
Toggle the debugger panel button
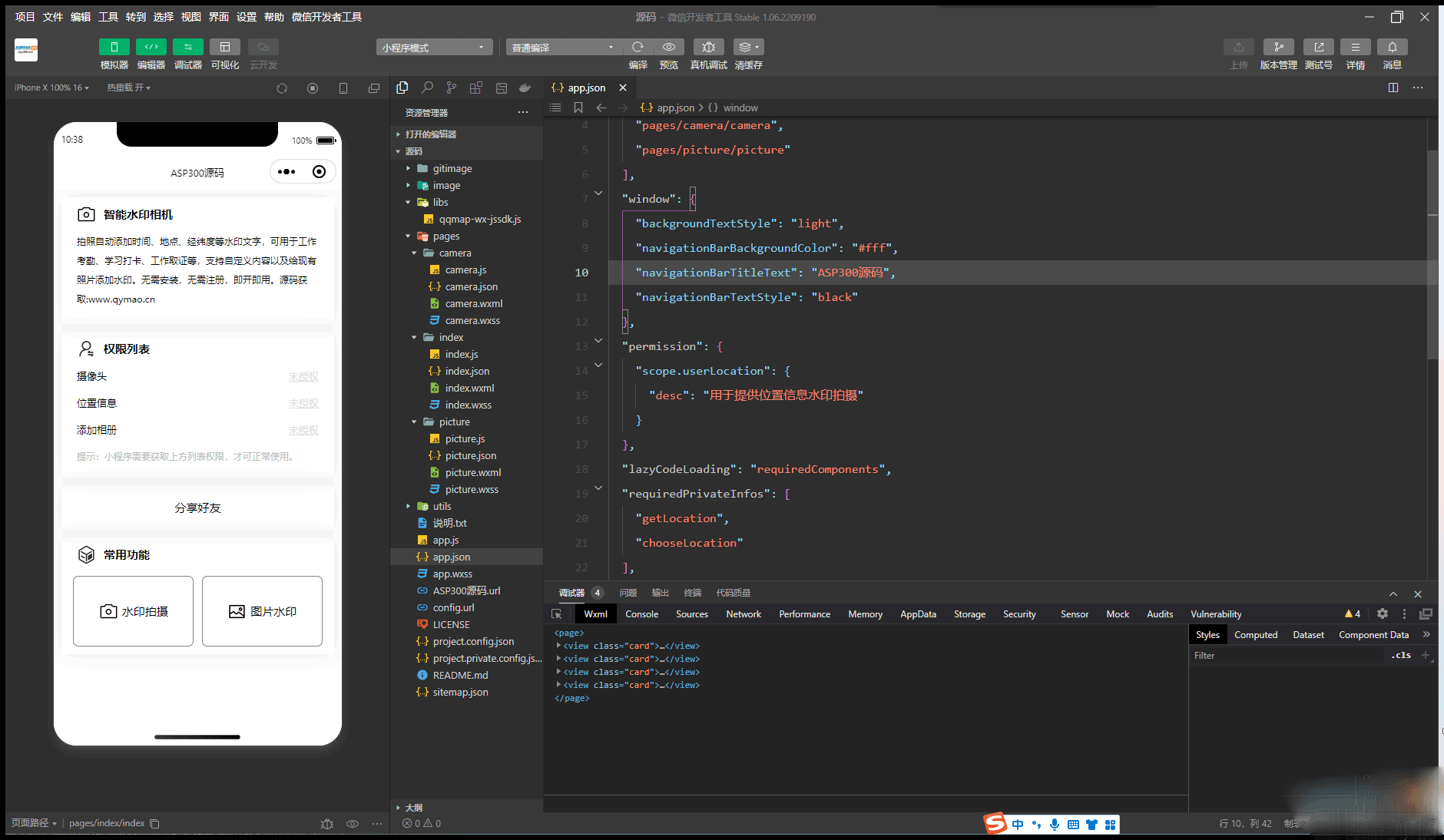pos(188,48)
